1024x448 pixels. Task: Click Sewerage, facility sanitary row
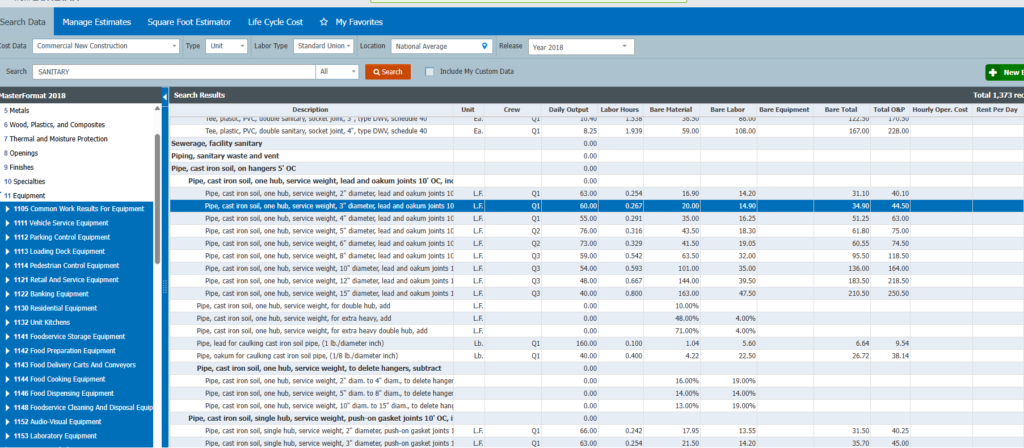click(x=596, y=143)
